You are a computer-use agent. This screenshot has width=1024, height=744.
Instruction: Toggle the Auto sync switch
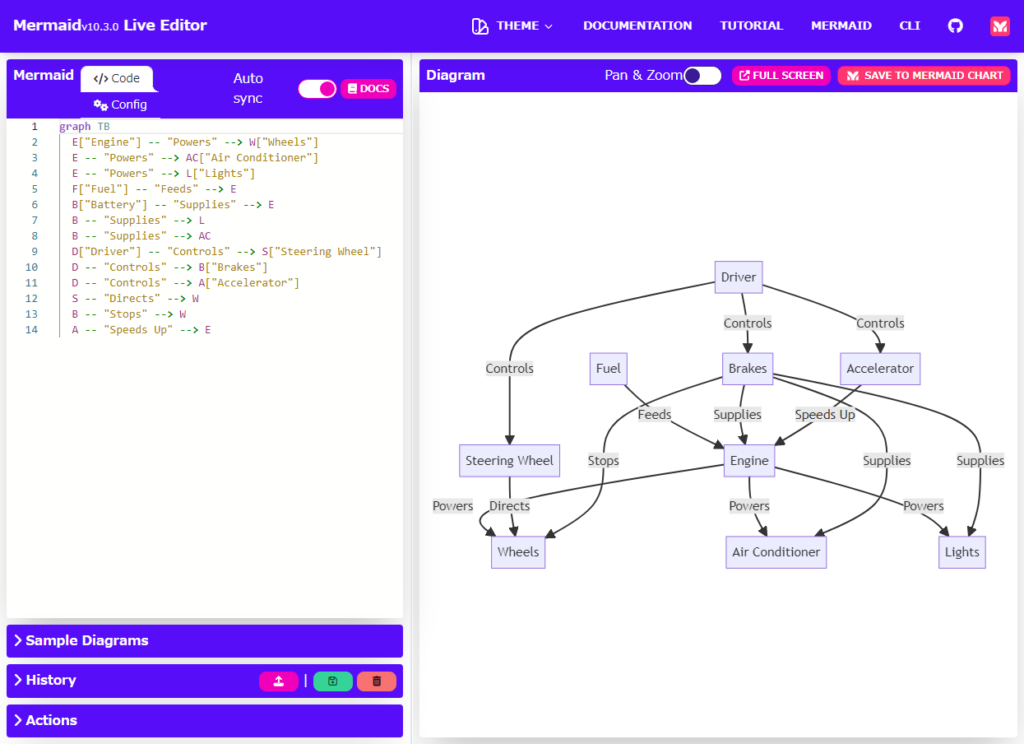tap(317, 88)
